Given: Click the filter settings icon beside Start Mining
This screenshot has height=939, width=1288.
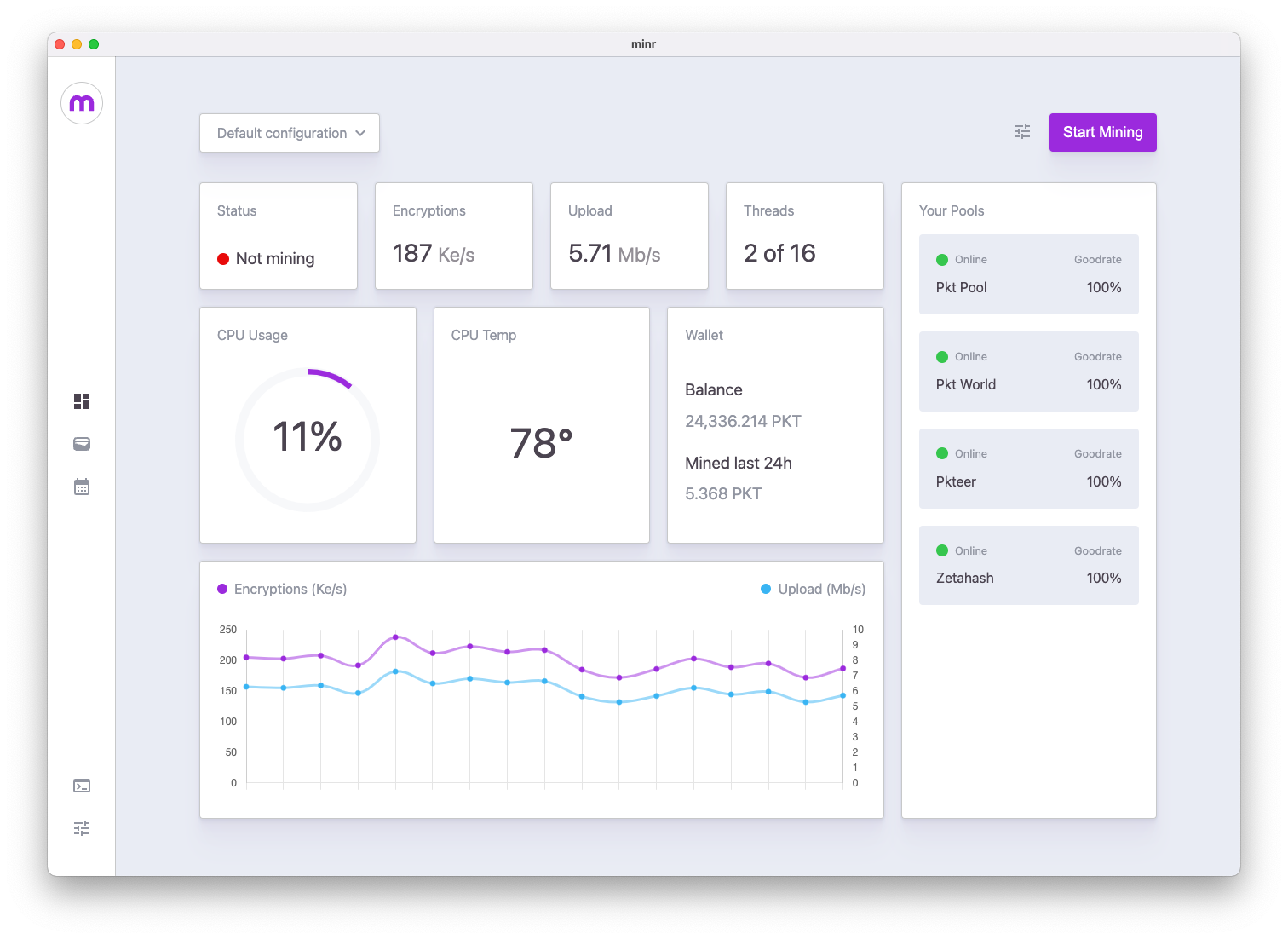Looking at the screenshot, I should point(1021,132).
